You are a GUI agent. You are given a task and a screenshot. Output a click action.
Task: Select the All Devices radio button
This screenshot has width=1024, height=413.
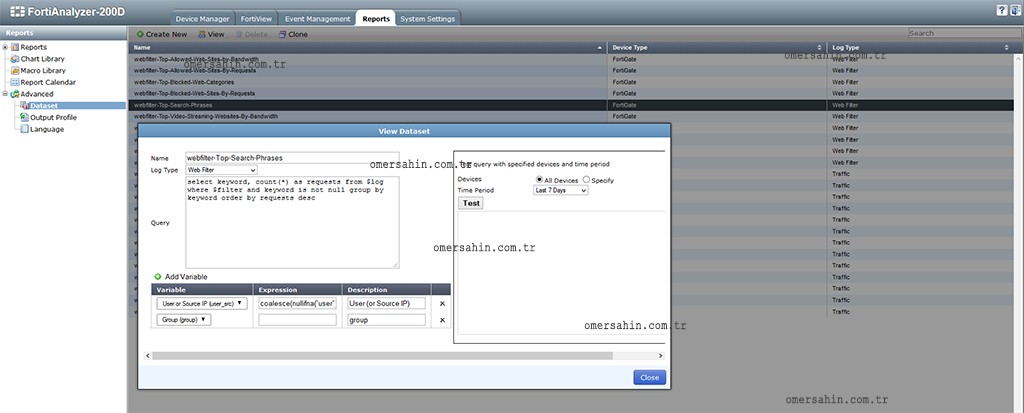(x=539, y=179)
